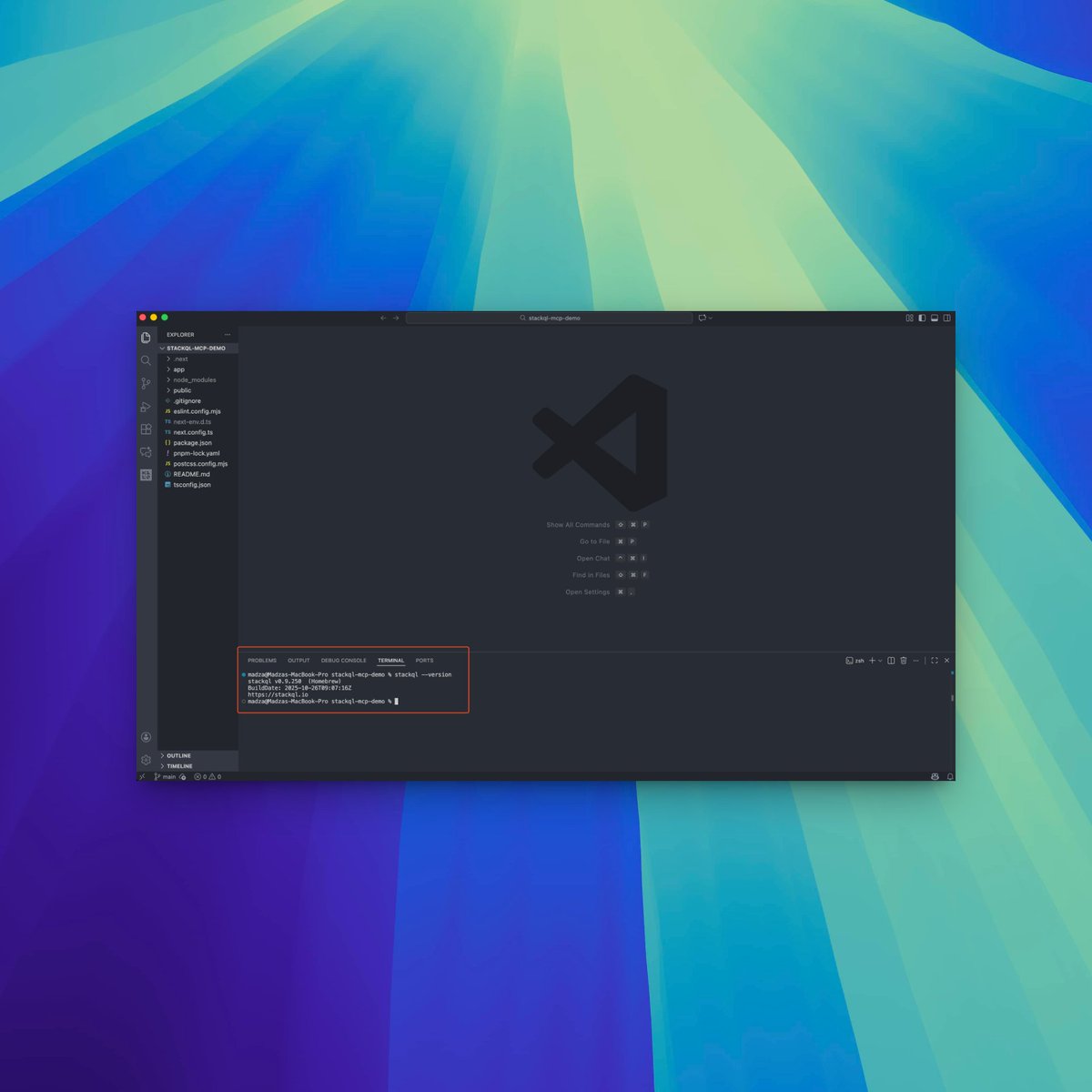Open the Explorer view in activity bar

[x=146, y=338]
